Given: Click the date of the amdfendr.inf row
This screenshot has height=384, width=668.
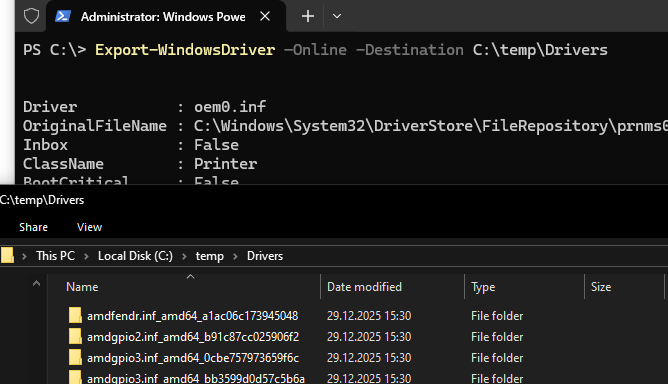Looking at the screenshot, I should [369, 316].
